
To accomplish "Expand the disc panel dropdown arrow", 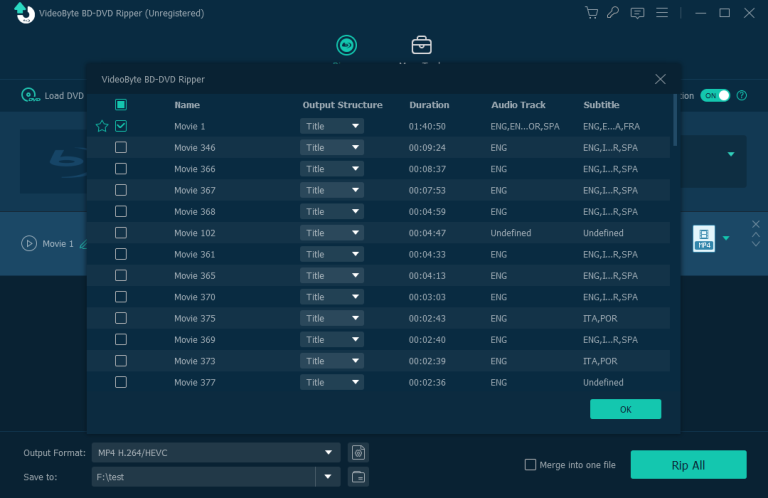I will 731,154.
